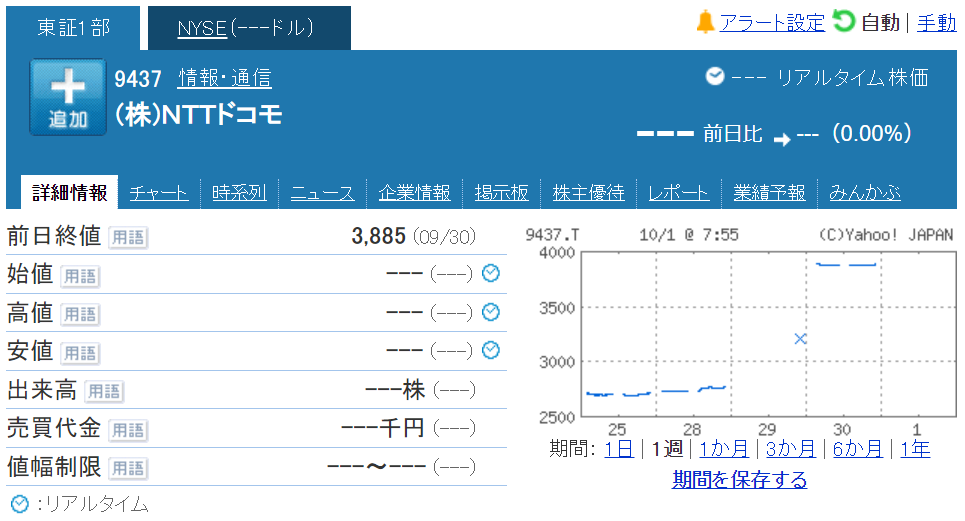Screen dimensions: 965x521
Task: Select the 東証1部 market tab
Action: 73,28
